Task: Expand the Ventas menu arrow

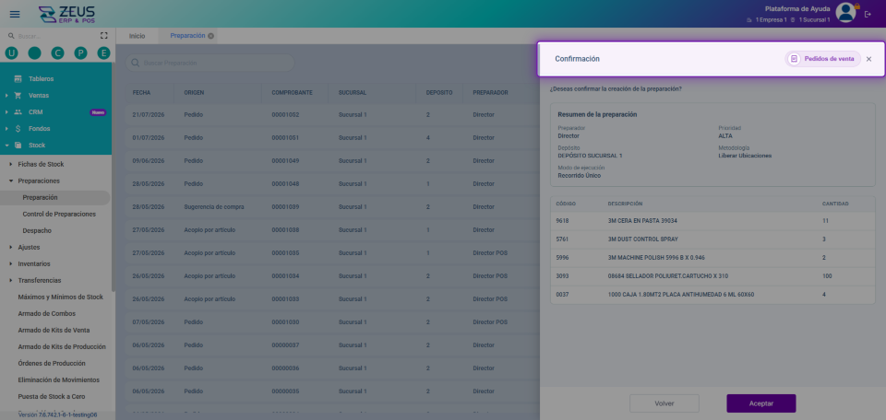Action: coord(6,96)
